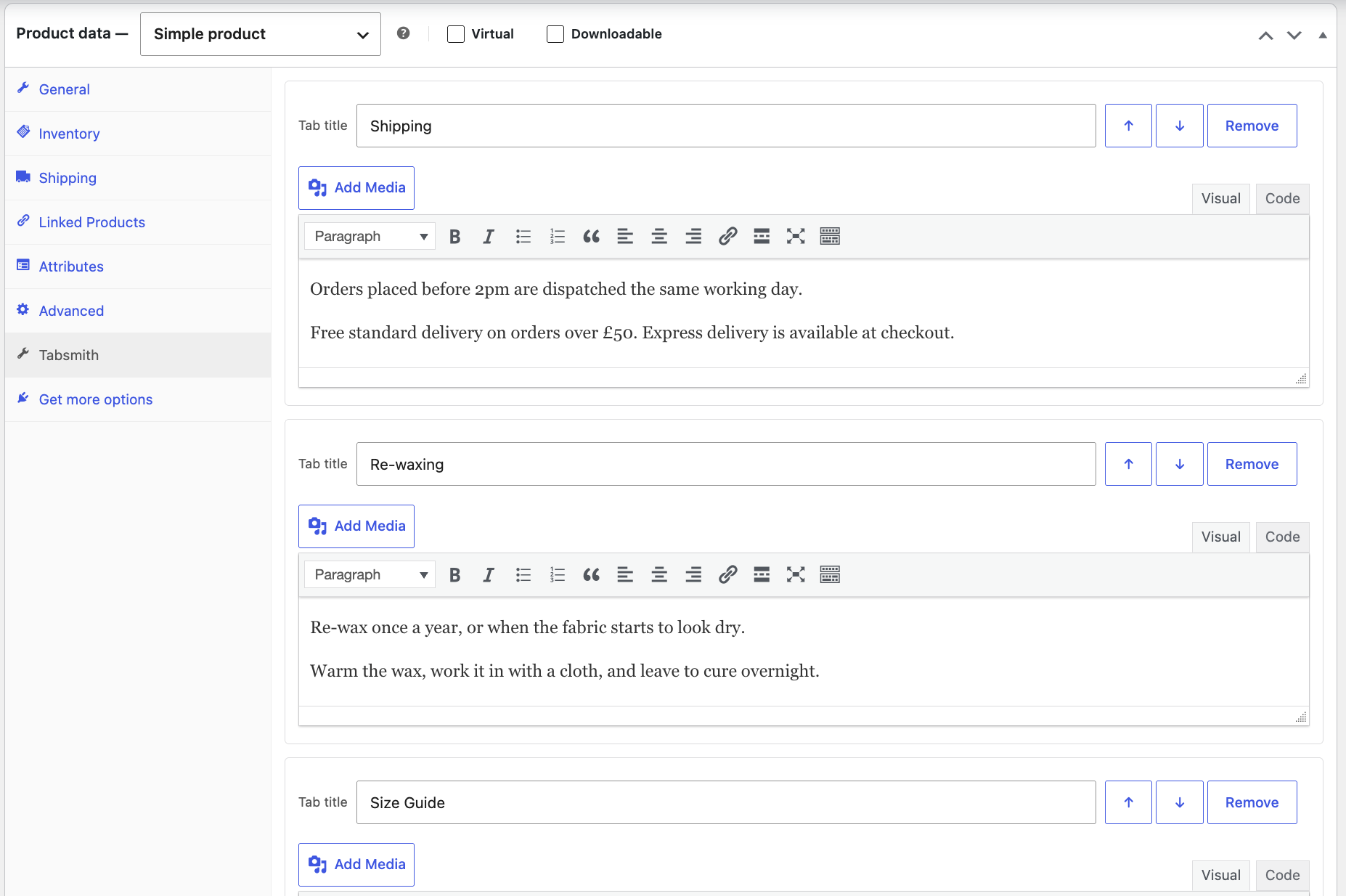1346x896 pixels.
Task: Remove the Shipping custom tab
Action: point(1252,126)
